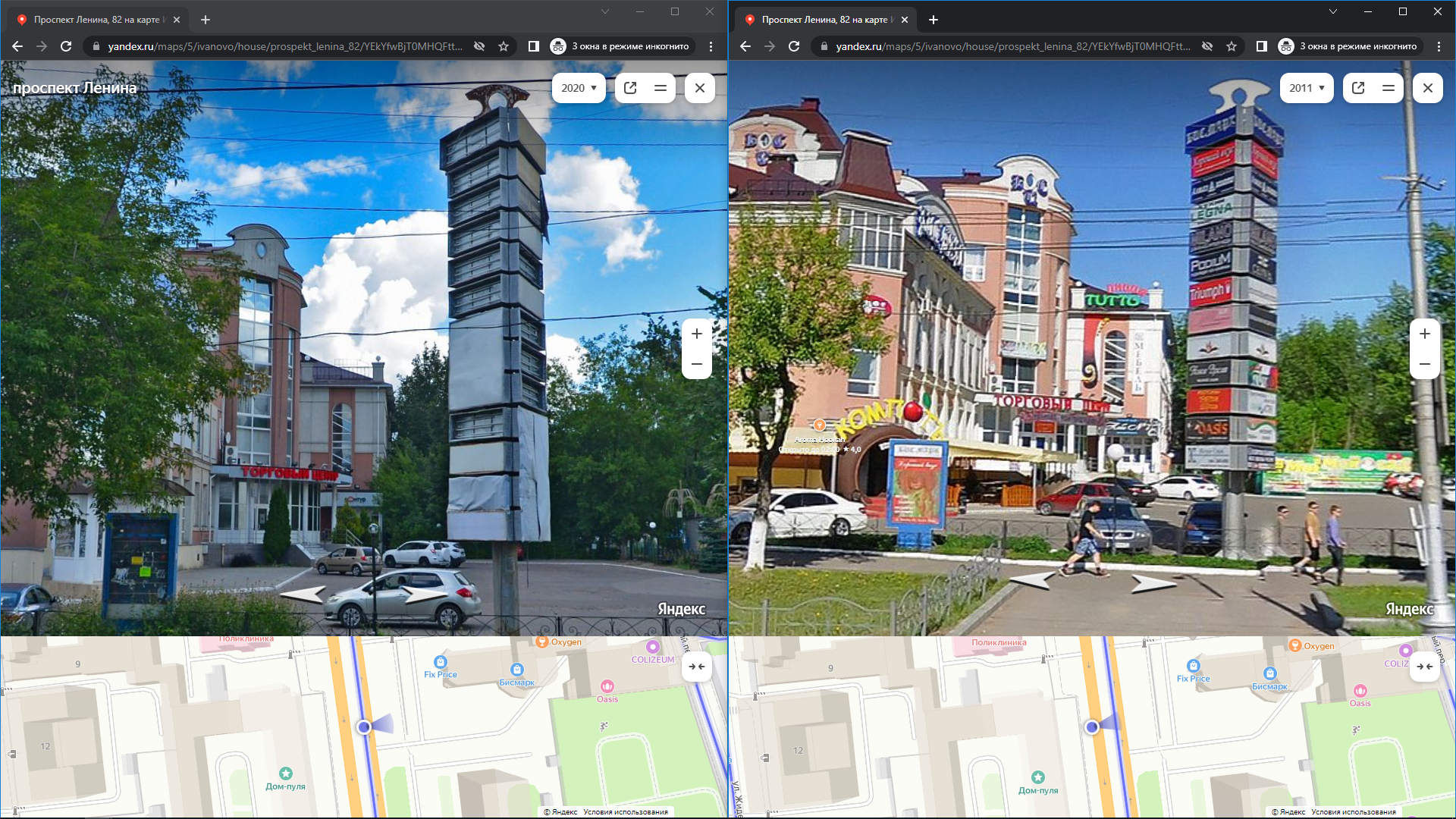The width and height of the screenshot is (1456, 819).
Task: Open Условия использования link in left map
Action: 626,812
